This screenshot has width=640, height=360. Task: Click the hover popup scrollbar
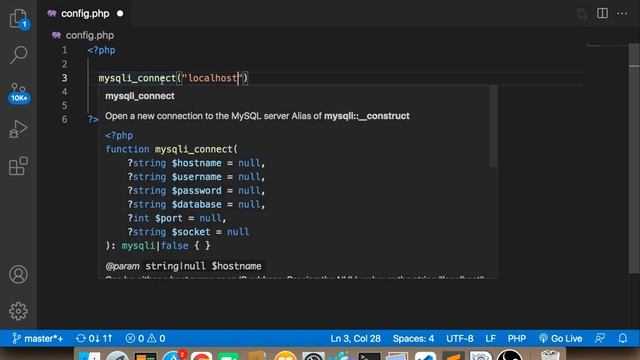[493, 126]
